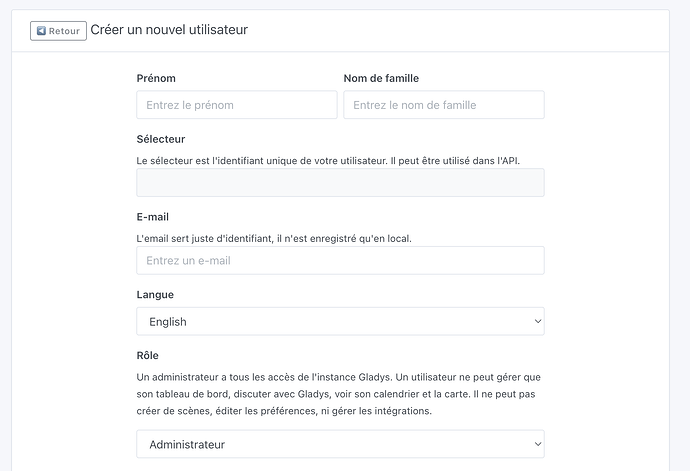
Task: Click the Sélecteur field label
Action: point(161,139)
